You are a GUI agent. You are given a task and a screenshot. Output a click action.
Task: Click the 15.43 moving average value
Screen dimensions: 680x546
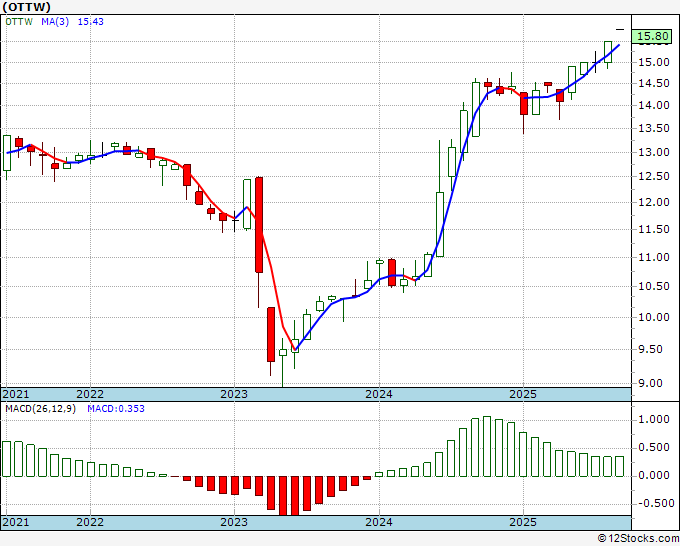click(x=91, y=22)
